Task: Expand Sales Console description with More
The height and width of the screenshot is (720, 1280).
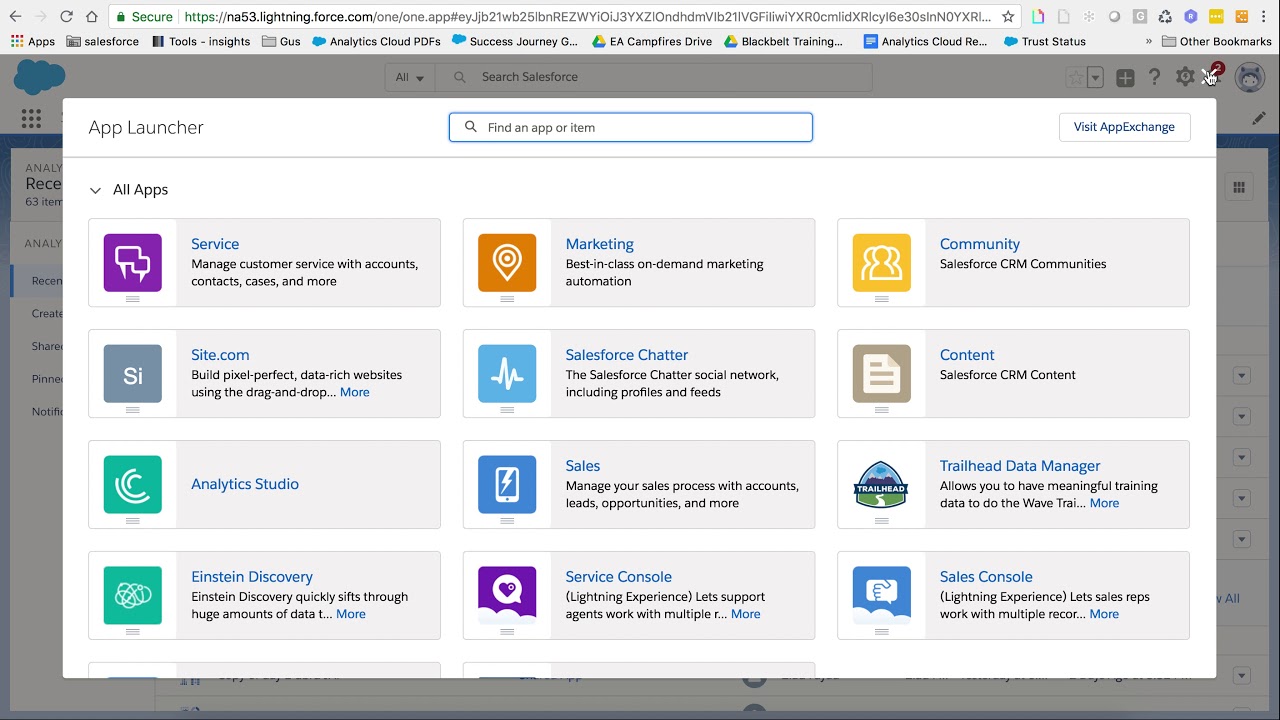Action: click(x=1104, y=614)
